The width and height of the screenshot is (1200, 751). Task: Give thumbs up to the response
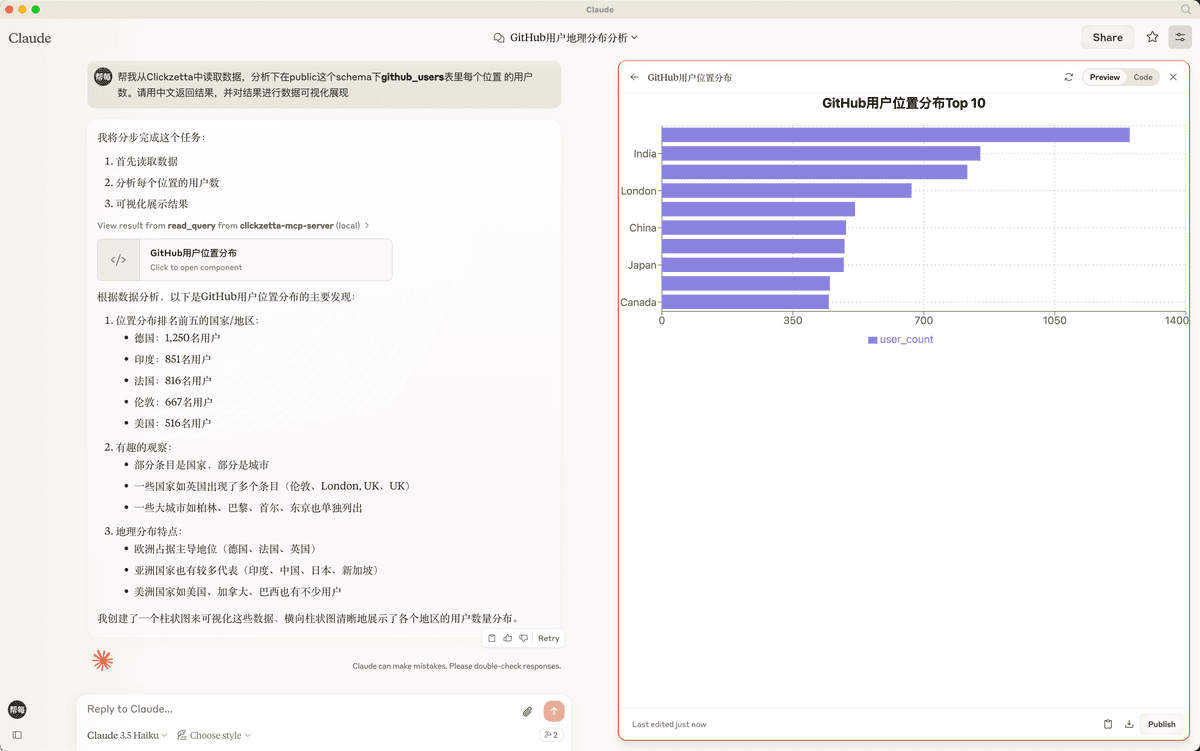tap(508, 638)
